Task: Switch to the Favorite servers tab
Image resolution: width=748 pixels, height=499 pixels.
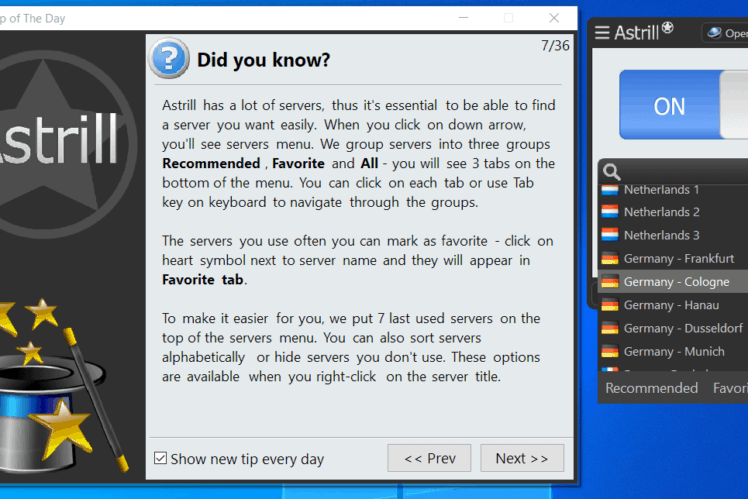Action: coord(730,388)
